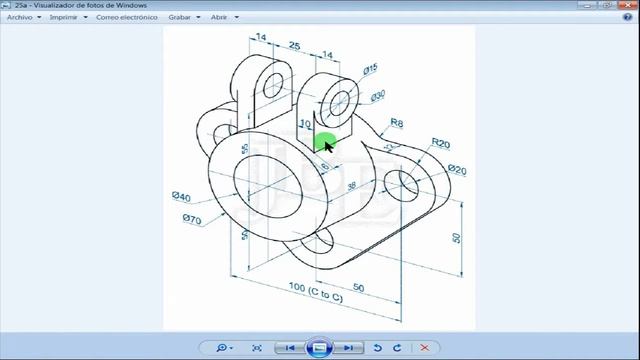Open the Imprimir menu
This screenshot has height=360, width=640.
point(63,17)
